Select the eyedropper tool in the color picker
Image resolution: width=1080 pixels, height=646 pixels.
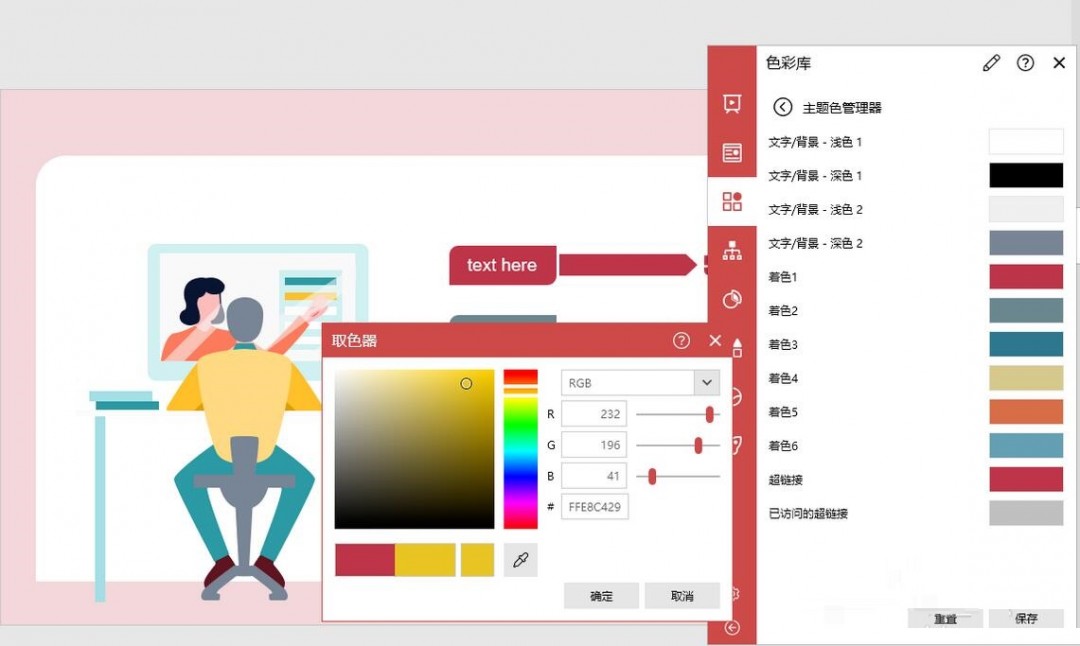pyautogui.click(x=521, y=560)
